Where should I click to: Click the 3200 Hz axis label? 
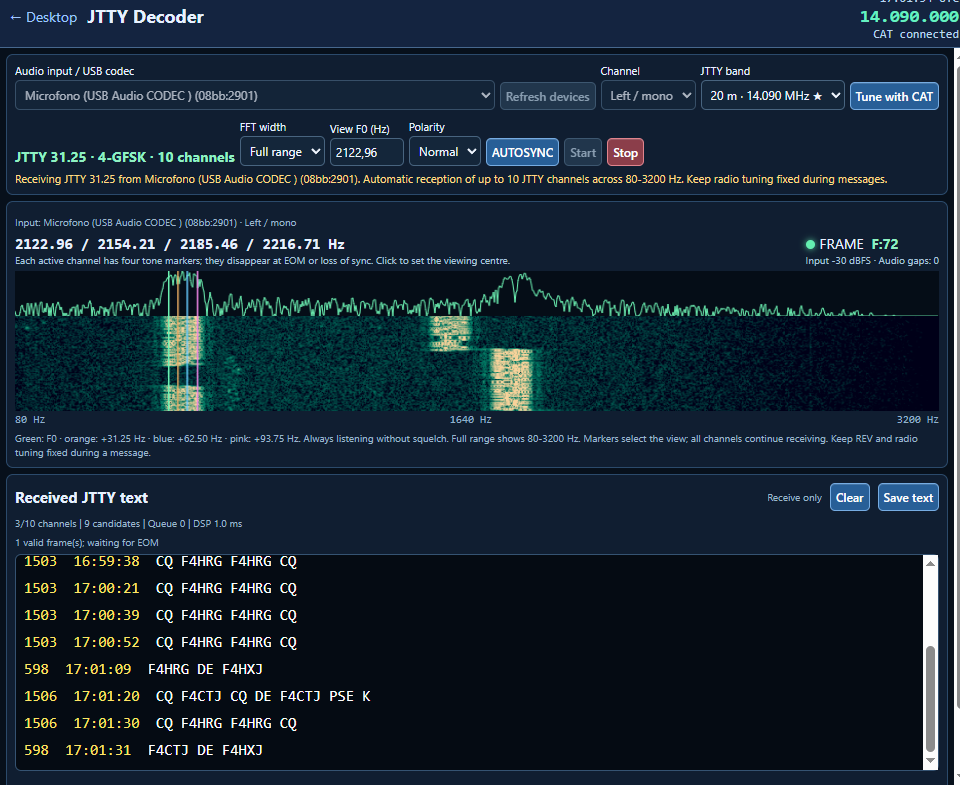pyautogui.click(x=917, y=419)
